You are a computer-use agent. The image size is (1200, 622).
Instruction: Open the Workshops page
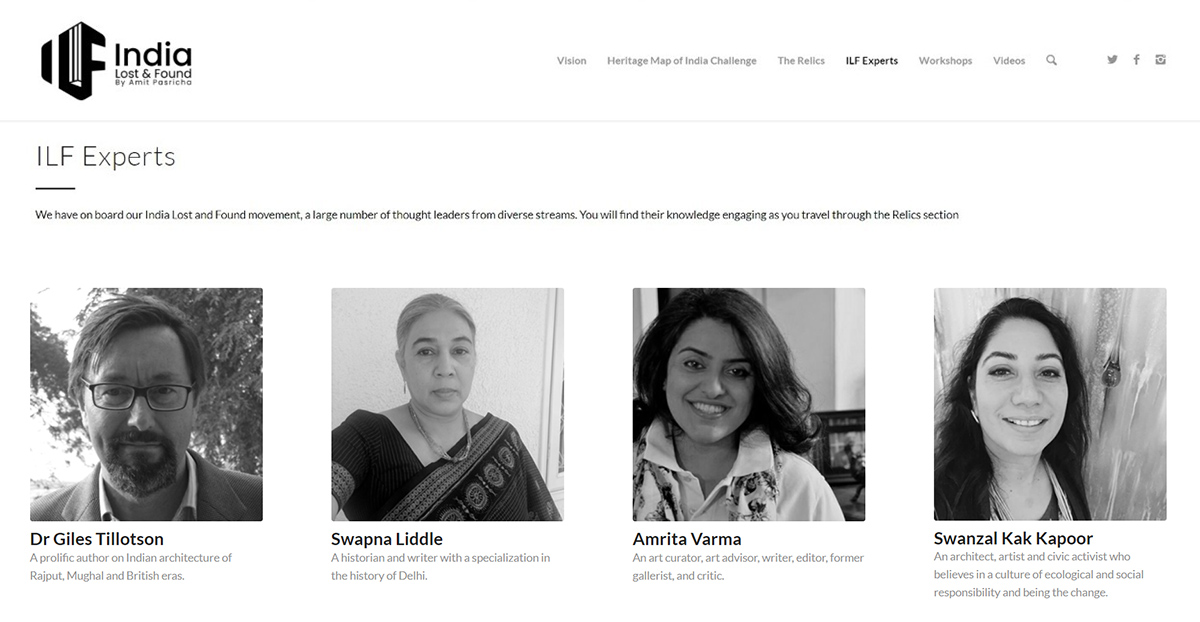point(945,60)
